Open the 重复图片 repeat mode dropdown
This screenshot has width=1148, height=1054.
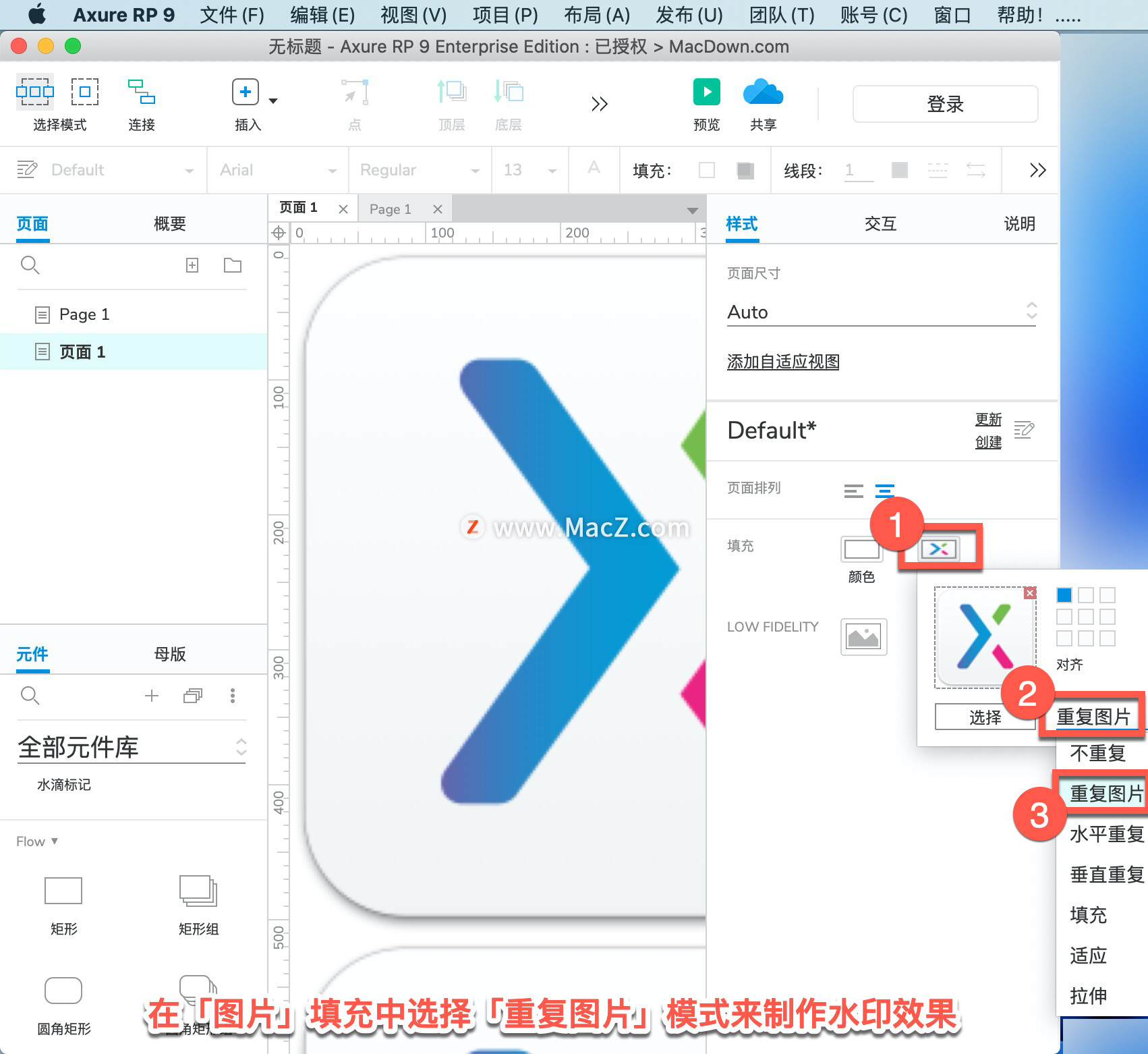1094,716
